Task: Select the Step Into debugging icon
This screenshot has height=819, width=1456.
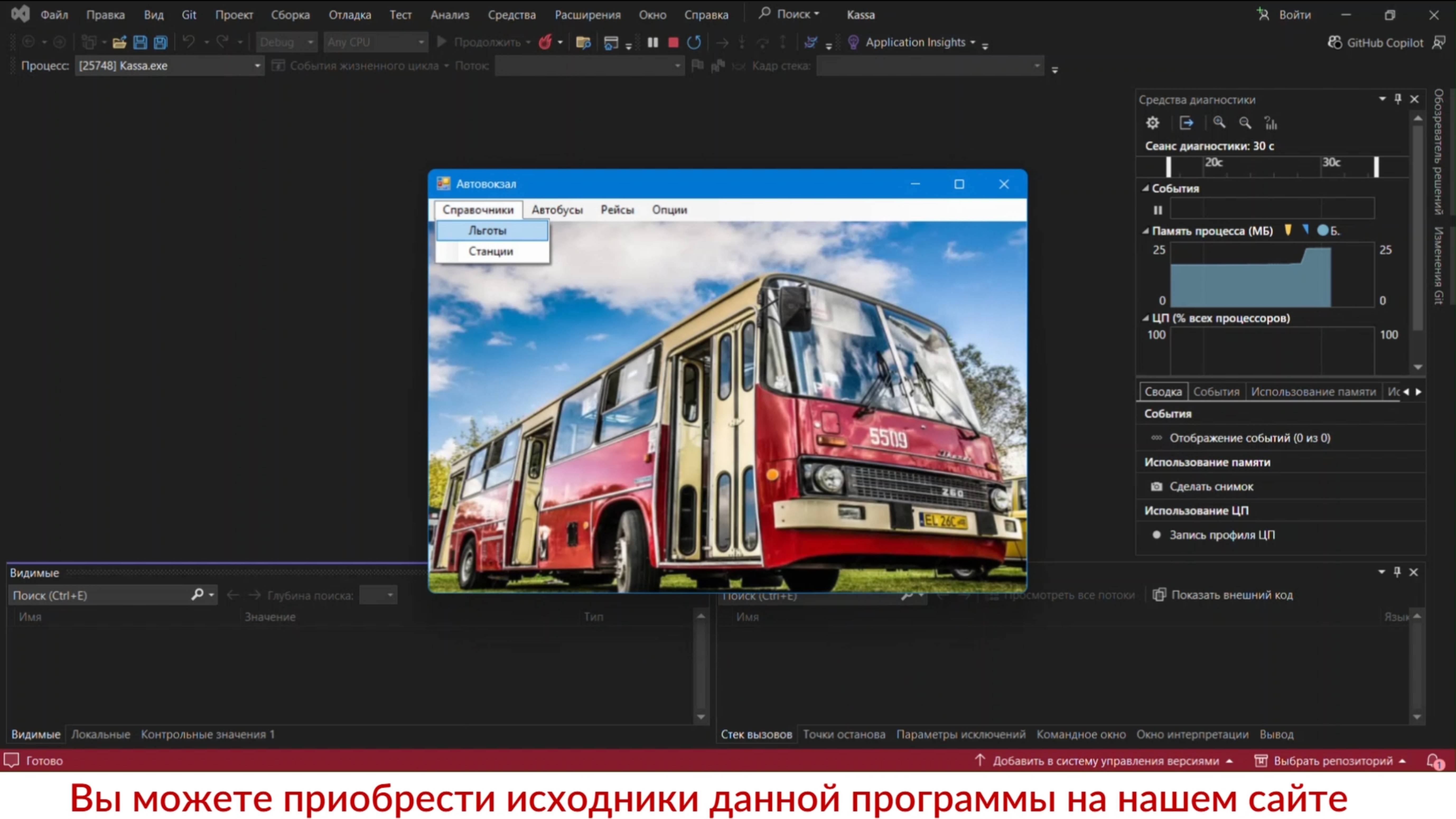Action: (x=741, y=42)
